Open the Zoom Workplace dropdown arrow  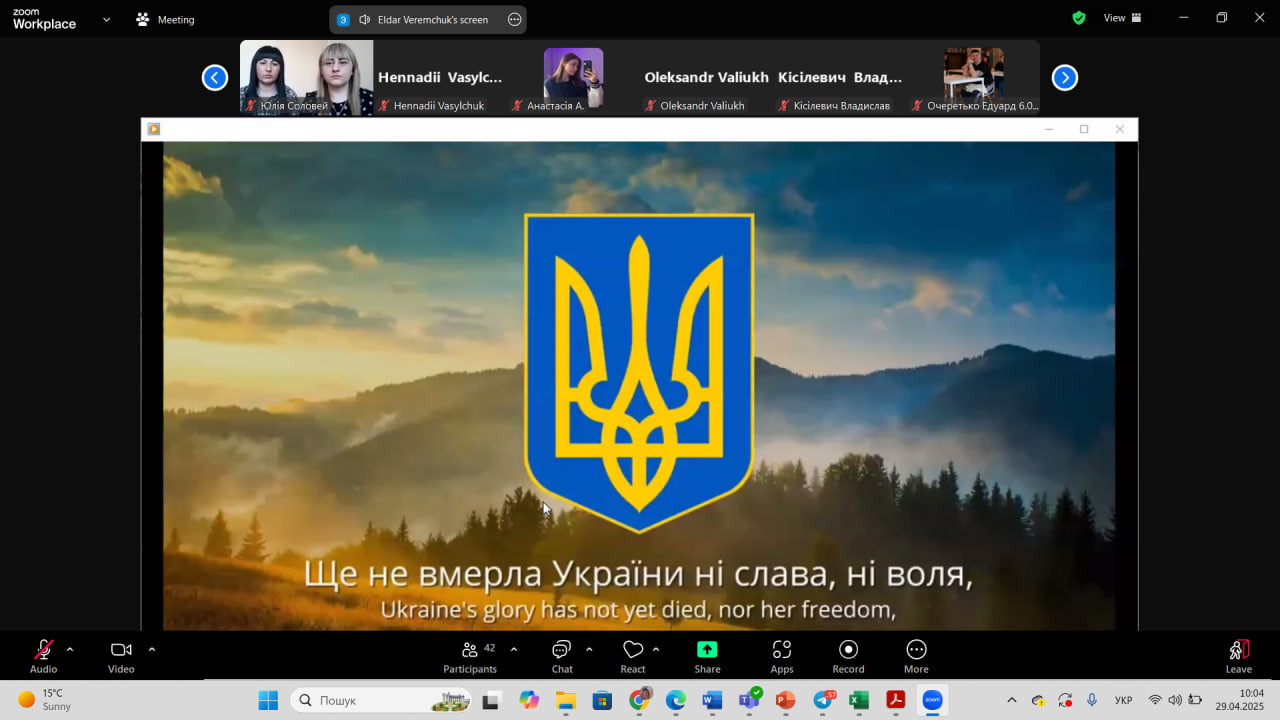click(x=107, y=19)
